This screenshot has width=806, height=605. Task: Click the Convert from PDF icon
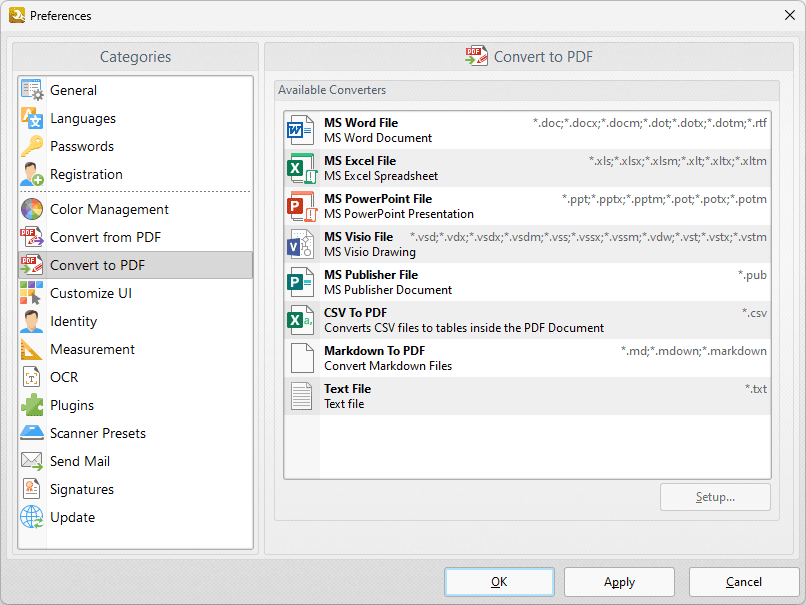pyautogui.click(x=32, y=237)
